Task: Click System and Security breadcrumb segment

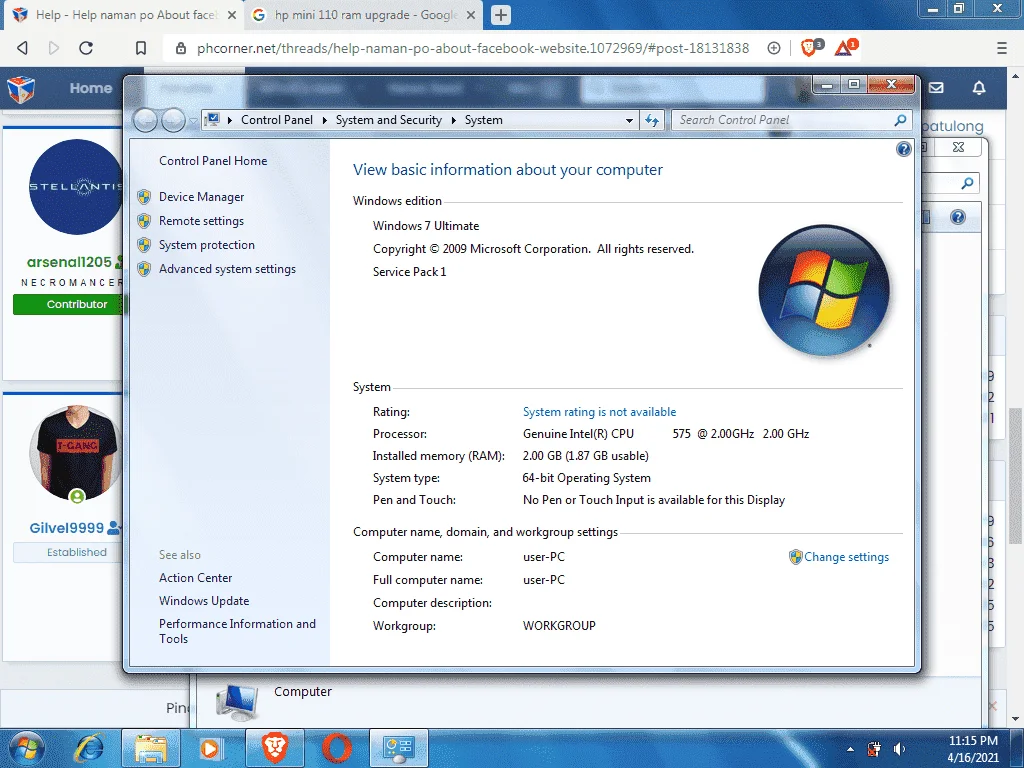Action: [389, 120]
